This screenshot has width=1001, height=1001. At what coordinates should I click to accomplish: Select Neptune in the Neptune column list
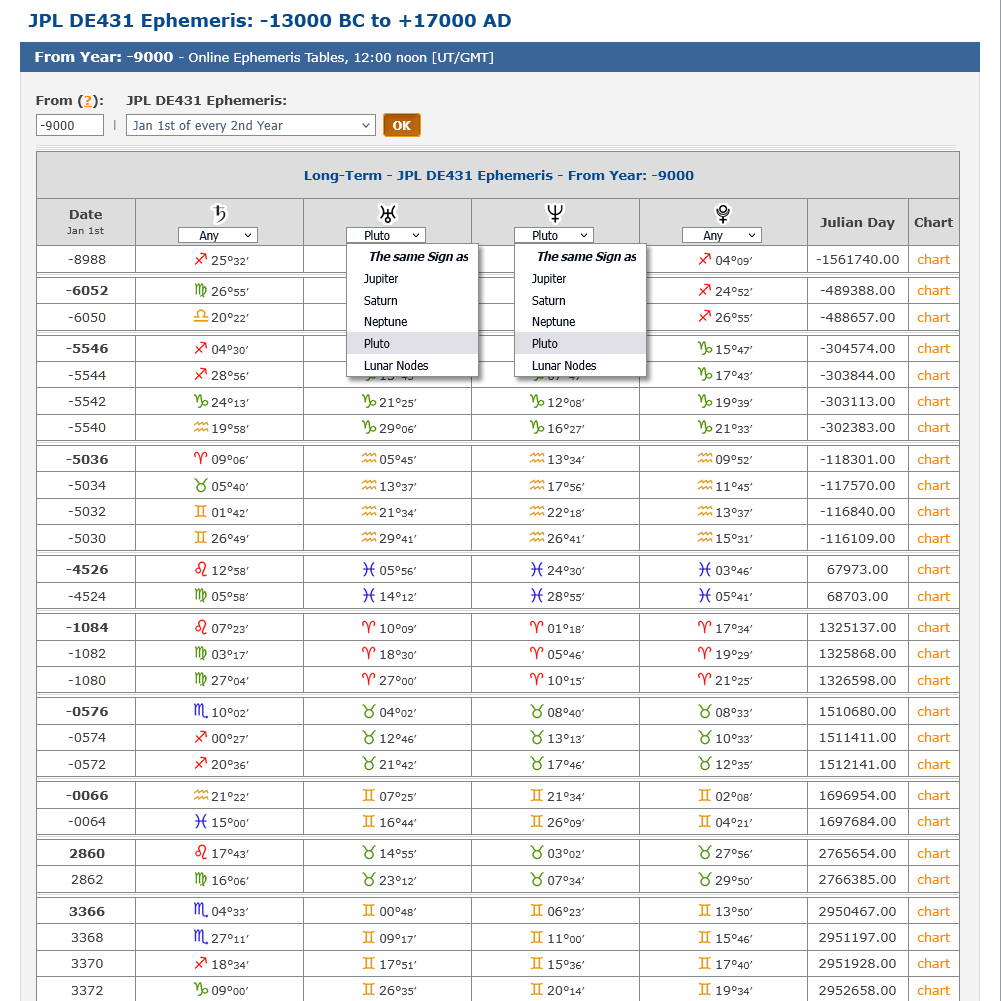point(580,322)
